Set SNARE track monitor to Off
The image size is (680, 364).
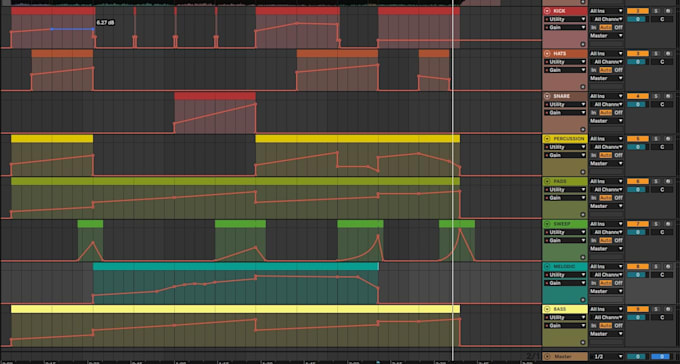point(618,113)
